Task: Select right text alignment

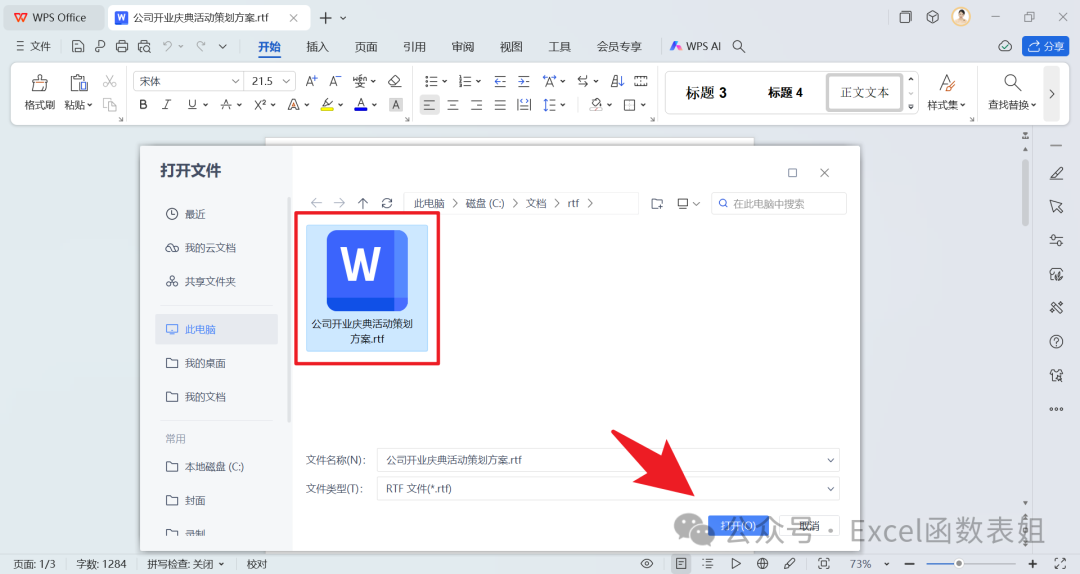Action: click(x=476, y=105)
